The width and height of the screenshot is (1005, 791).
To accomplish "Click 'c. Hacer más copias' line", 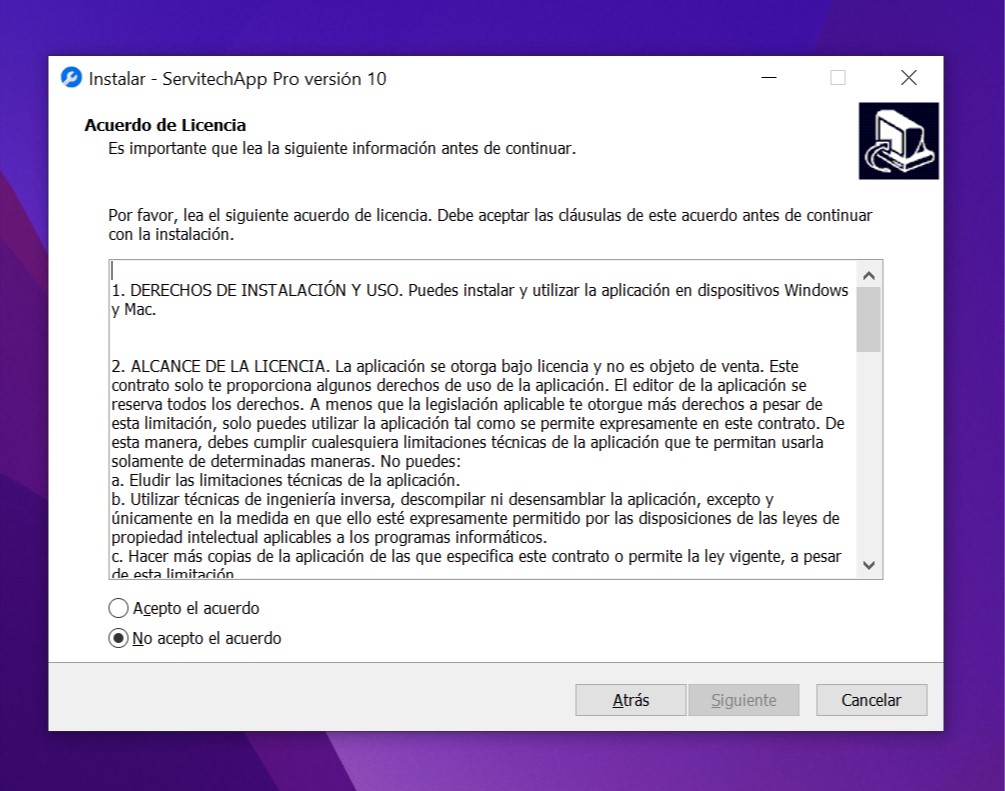I will click(476, 564).
